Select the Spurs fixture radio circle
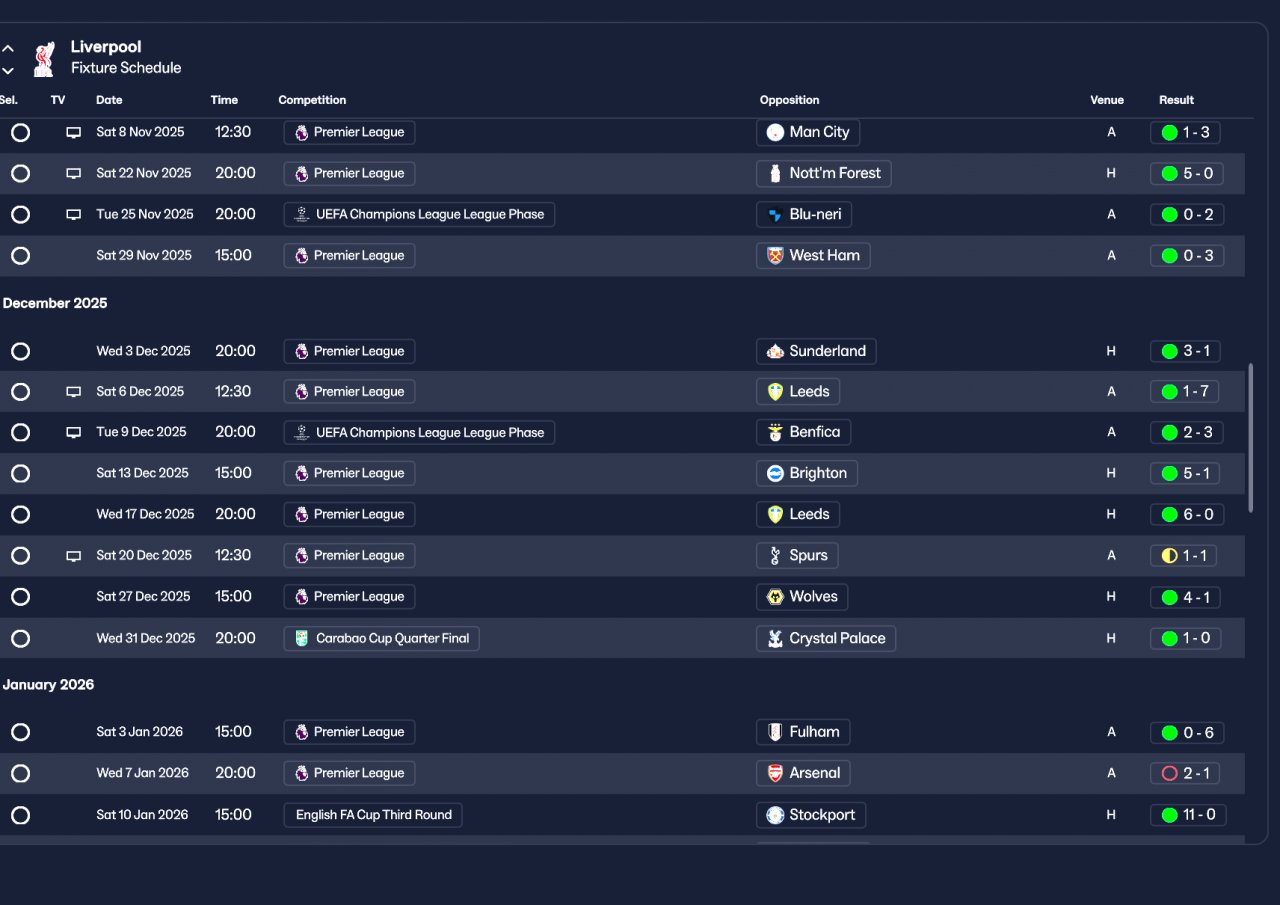The image size is (1280, 905). tap(20, 556)
